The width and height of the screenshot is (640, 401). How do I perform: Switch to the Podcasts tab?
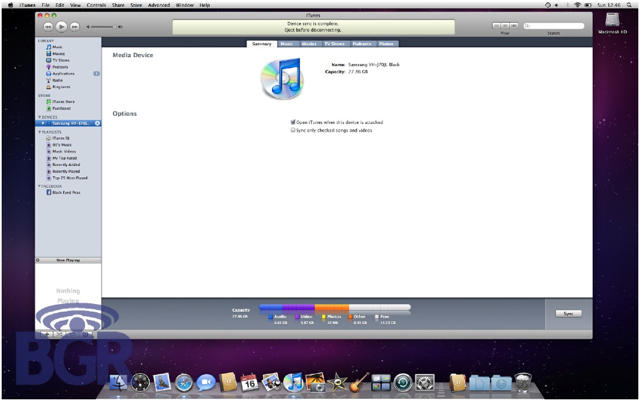click(x=359, y=44)
